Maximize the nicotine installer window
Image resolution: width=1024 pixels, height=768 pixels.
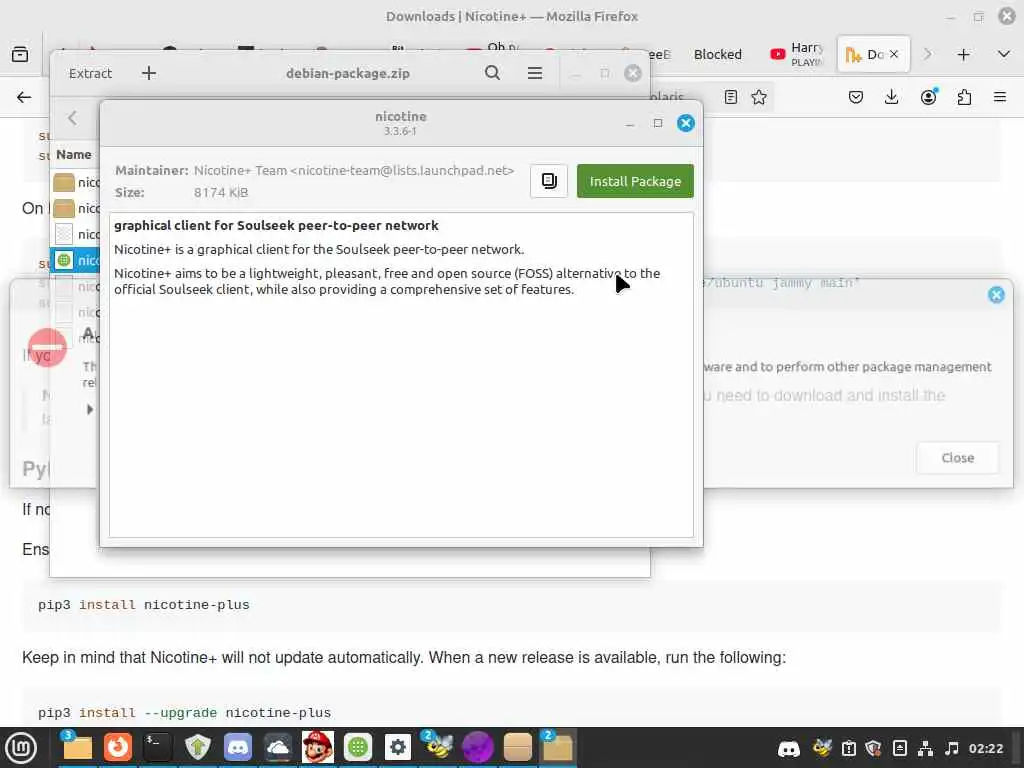point(658,123)
